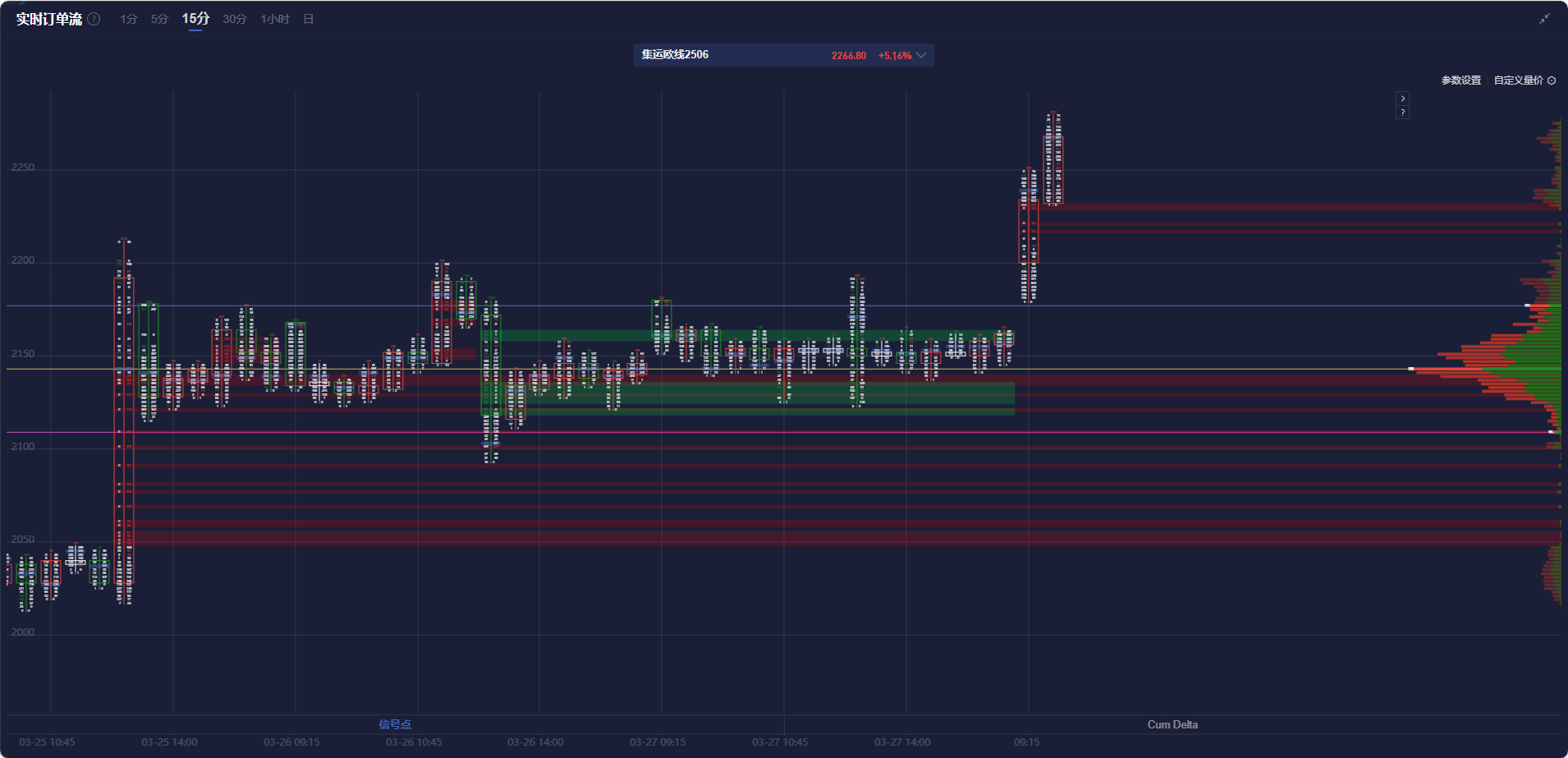Click the volume profile peak bar near 2140
Image resolution: width=1568 pixels, height=758 pixels.
coord(1486,369)
